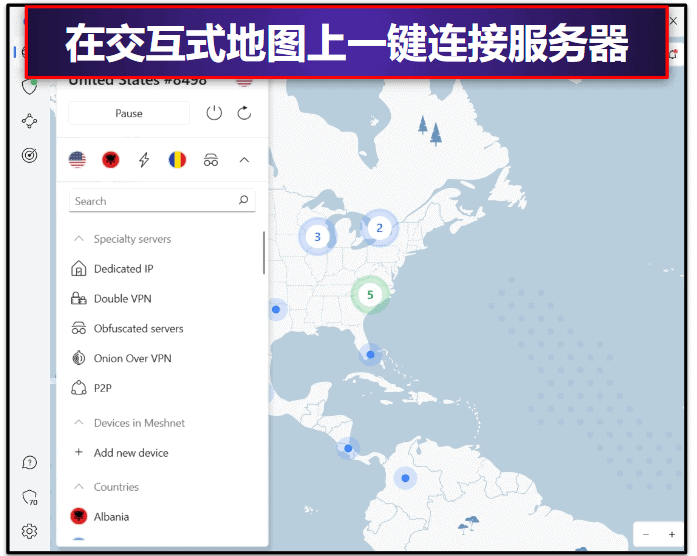Open the Threat Protection target icon

pos(30,155)
